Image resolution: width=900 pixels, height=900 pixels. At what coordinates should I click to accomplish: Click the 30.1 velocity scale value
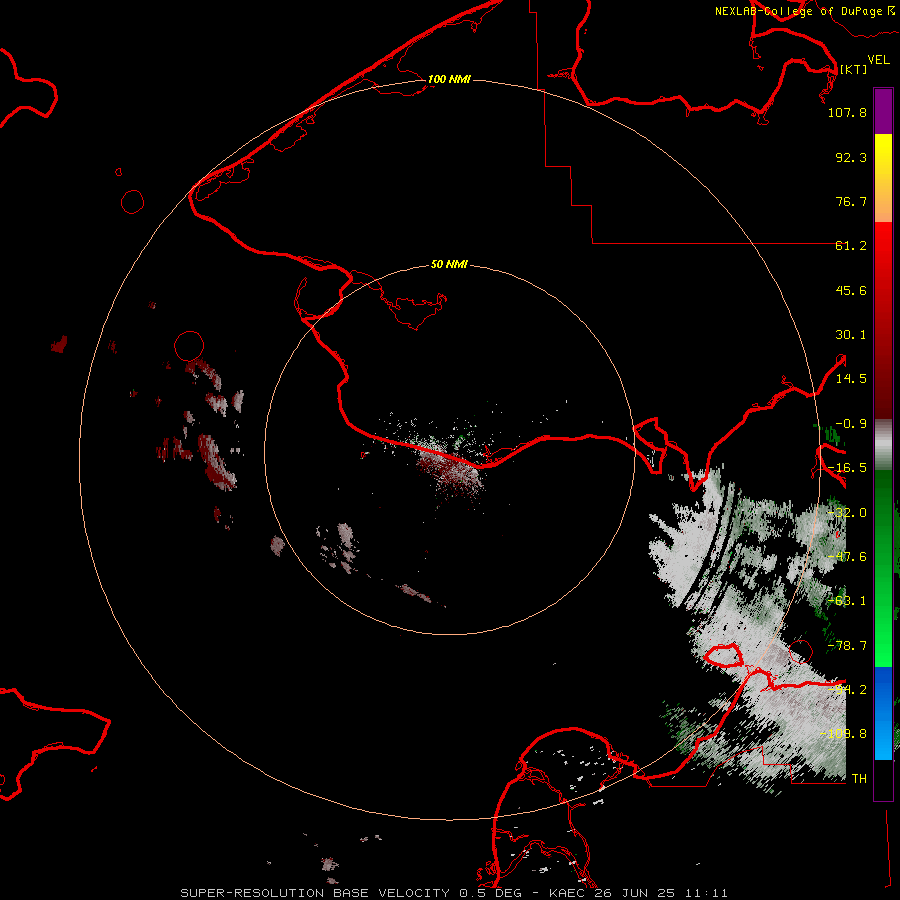tap(851, 335)
